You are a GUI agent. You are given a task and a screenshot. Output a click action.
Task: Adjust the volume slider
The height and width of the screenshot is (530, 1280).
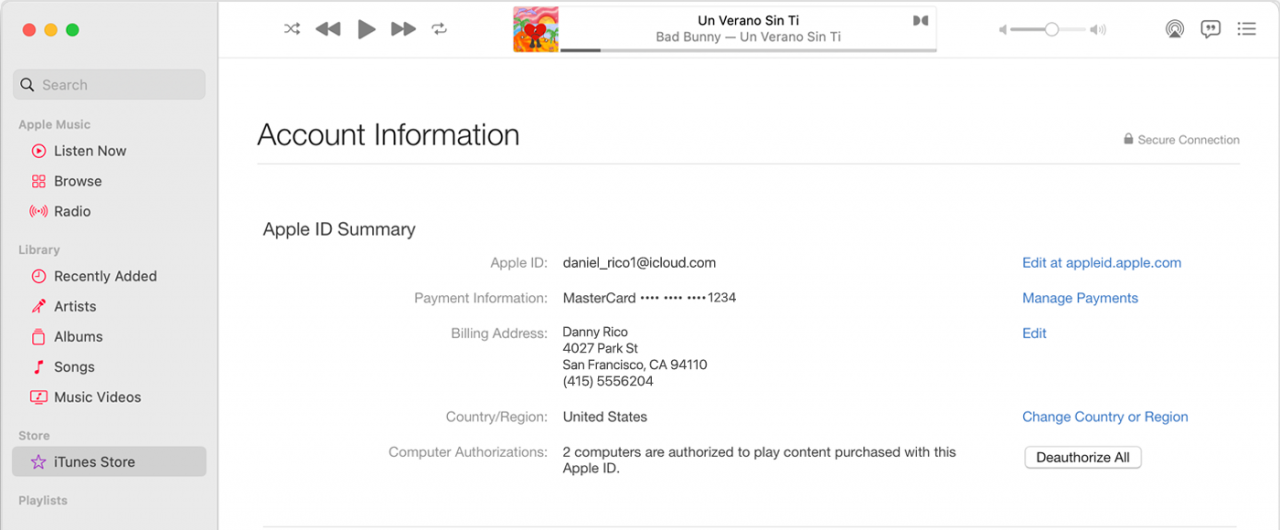pos(1051,30)
